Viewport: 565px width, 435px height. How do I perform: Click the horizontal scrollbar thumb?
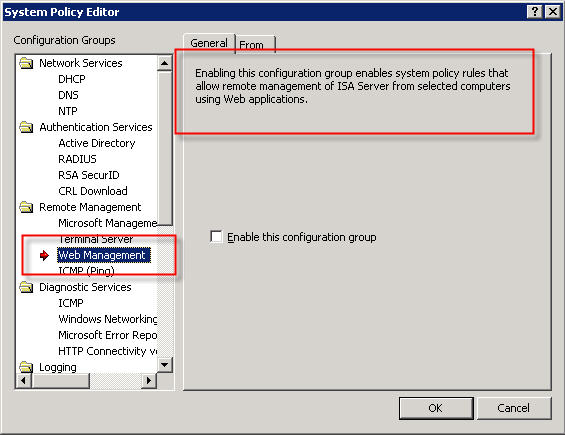(61, 381)
